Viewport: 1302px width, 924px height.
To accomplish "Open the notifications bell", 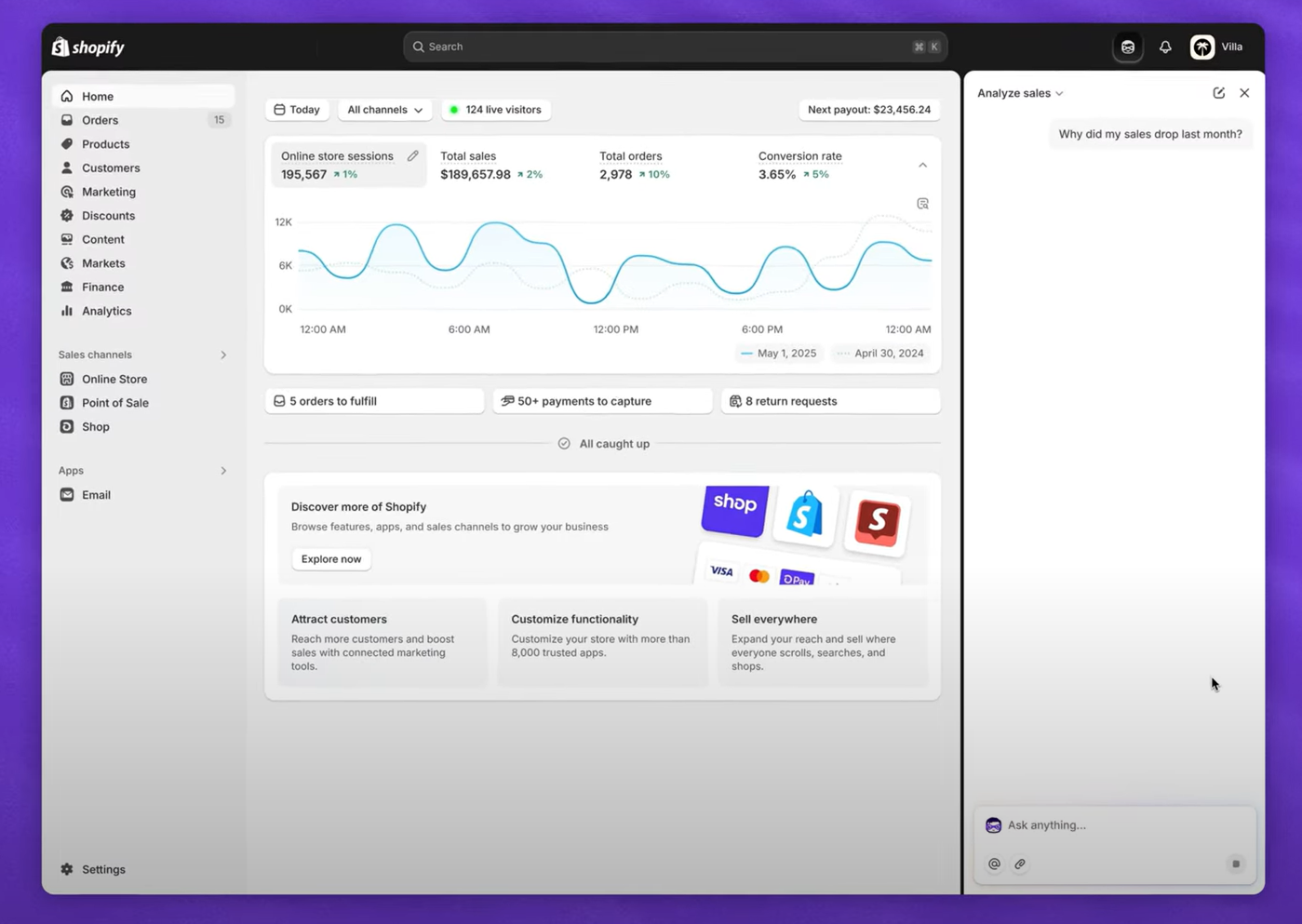I will click(x=1165, y=47).
